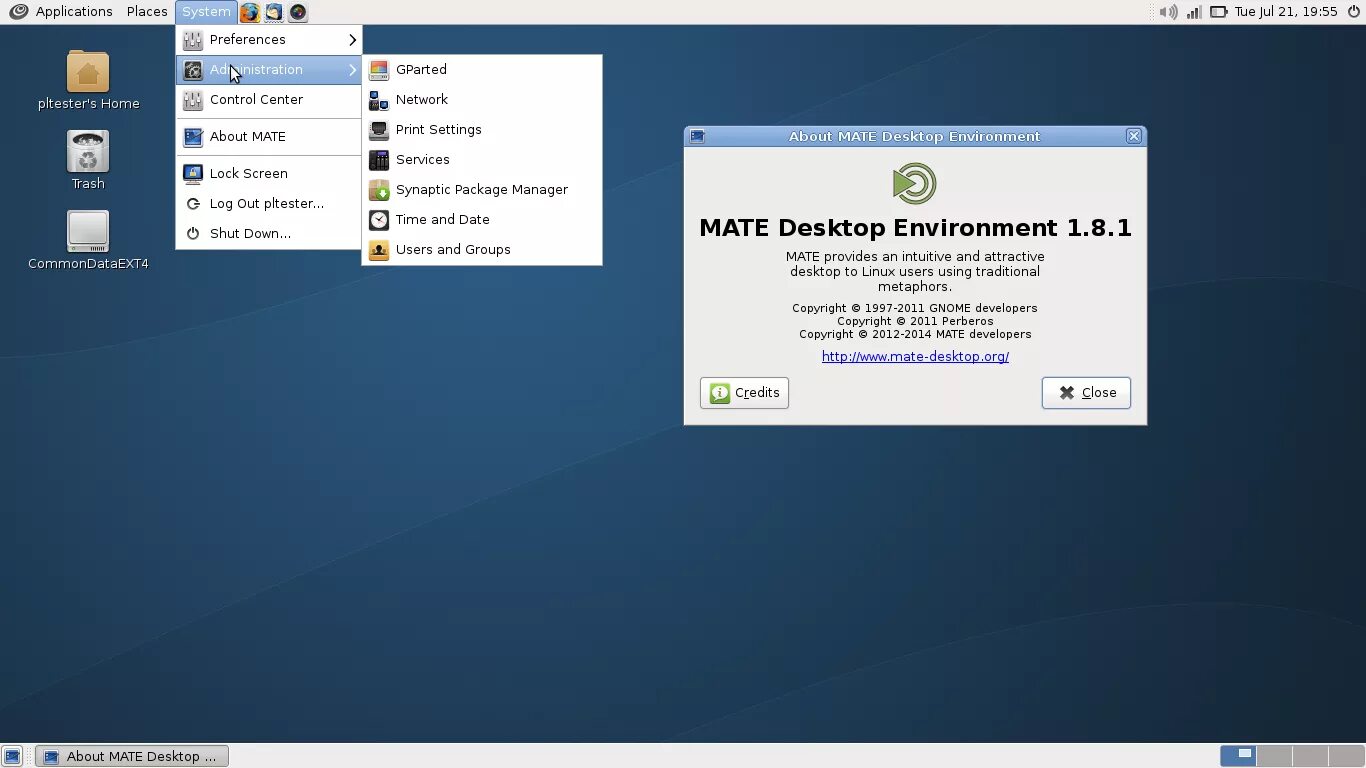Click the Shut Down power icon in menu
The width and height of the screenshot is (1366, 768).
pyautogui.click(x=193, y=234)
